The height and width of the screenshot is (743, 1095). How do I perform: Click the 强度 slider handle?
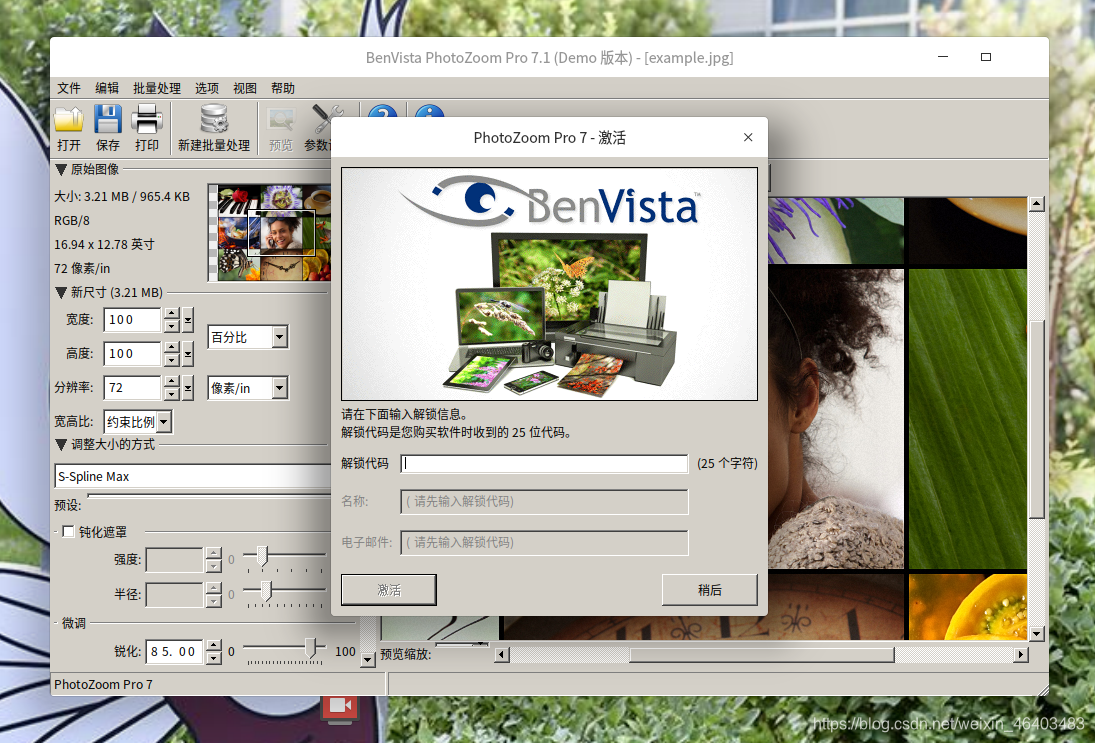pyautogui.click(x=262, y=556)
